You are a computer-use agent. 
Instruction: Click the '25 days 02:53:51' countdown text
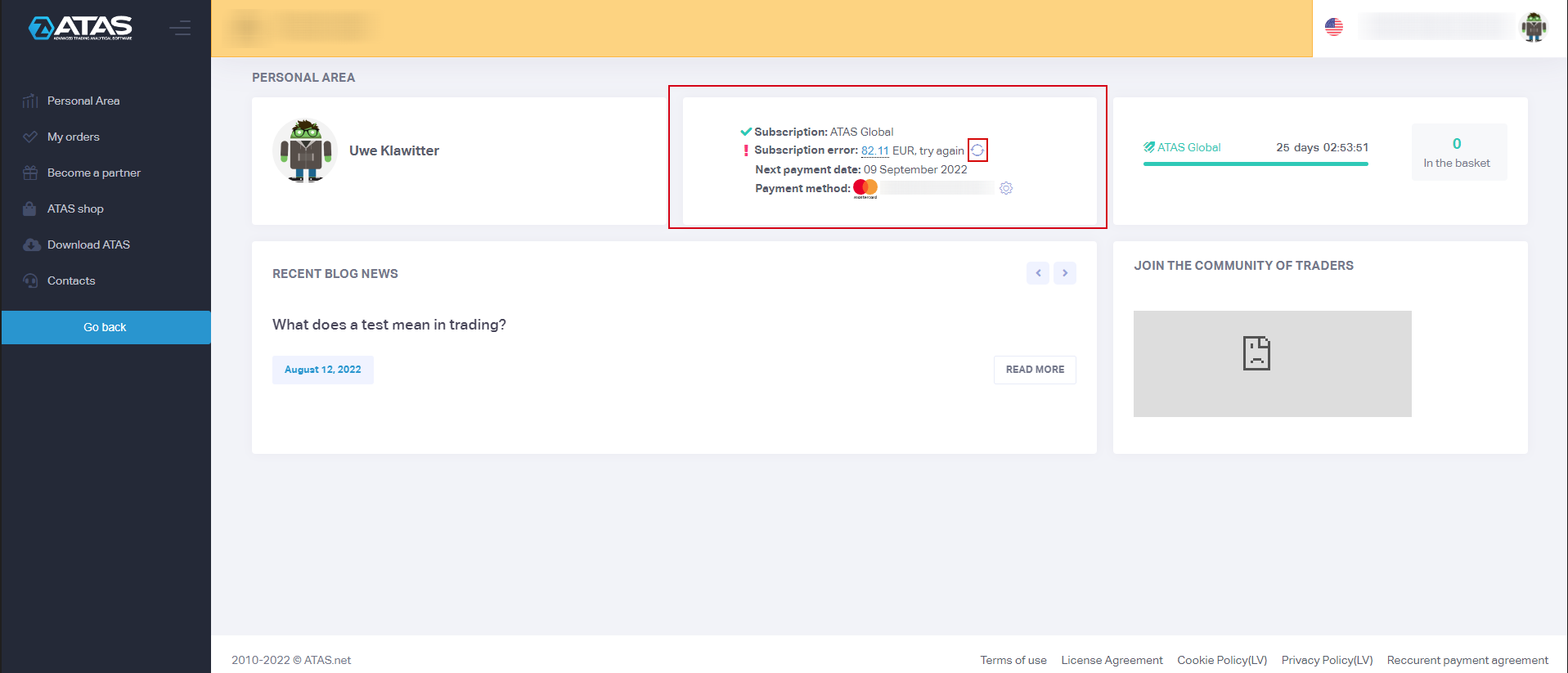pyautogui.click(x=1322, y=147)
